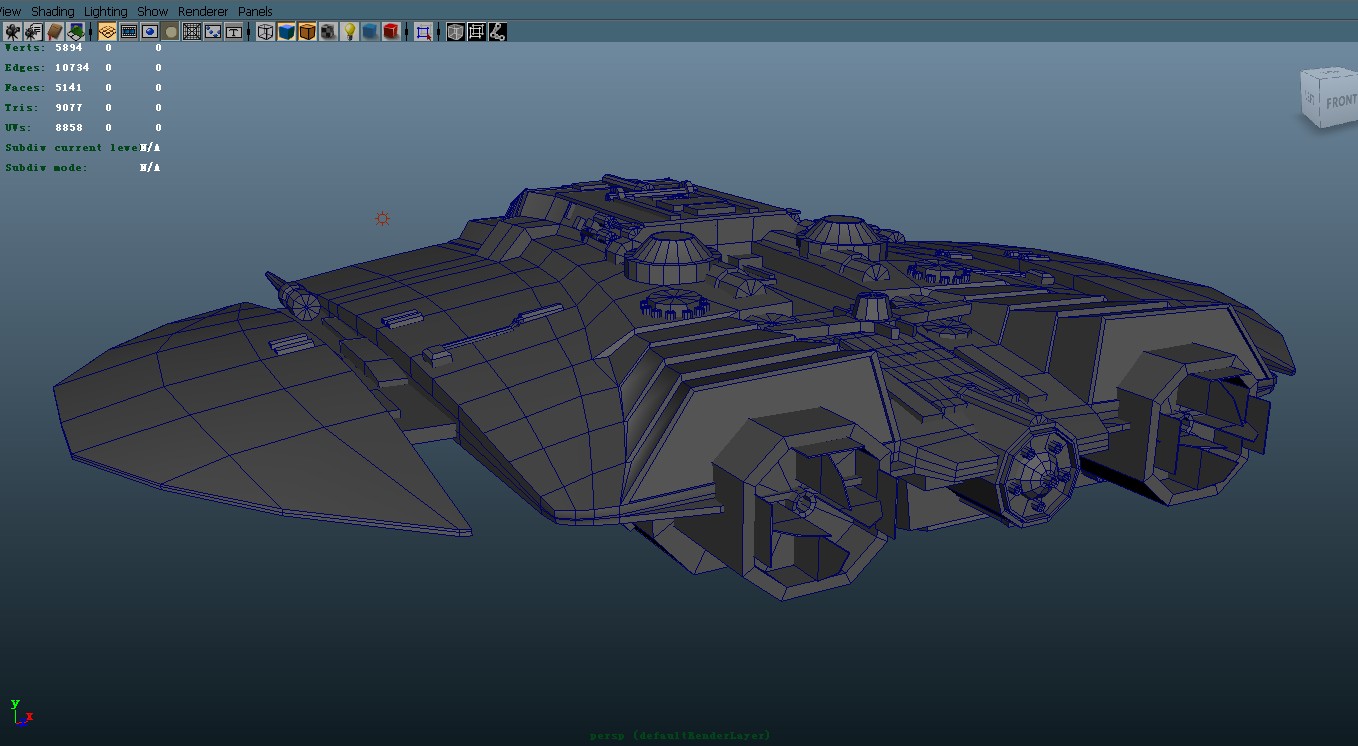
Task: Turn on Use All Lights bulb
Action: click(350, 32)
